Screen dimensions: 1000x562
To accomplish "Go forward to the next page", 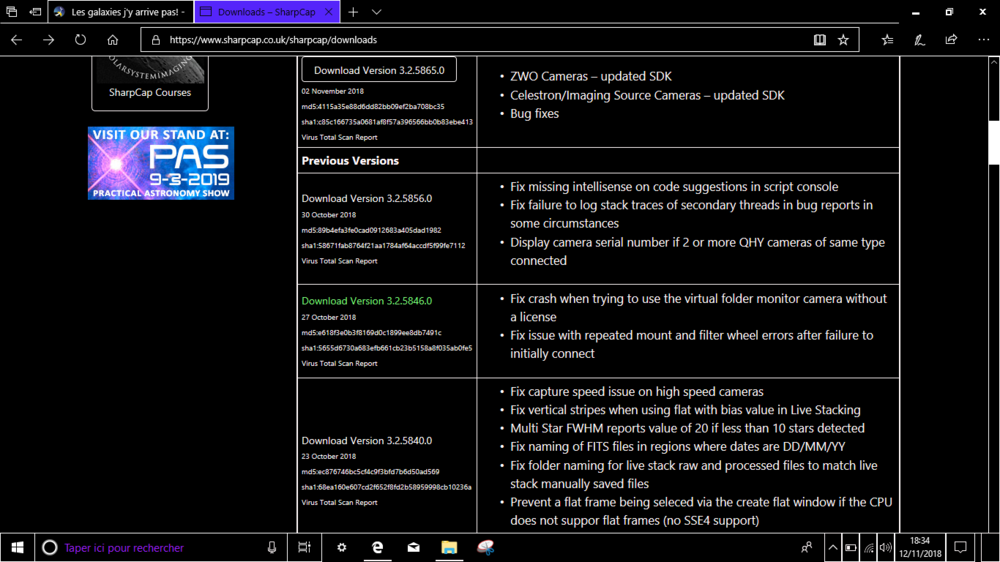I will point(48,40).
